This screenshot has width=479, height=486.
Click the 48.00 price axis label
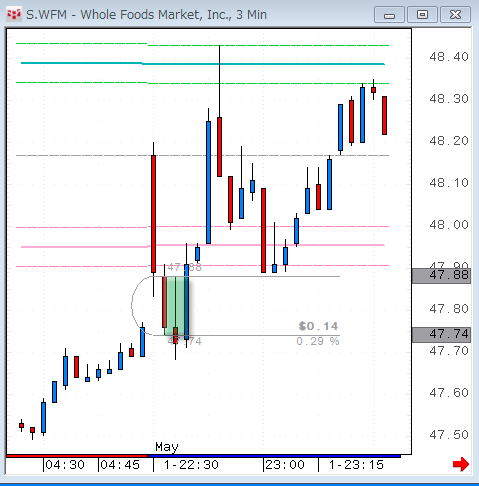coord(449,225)
